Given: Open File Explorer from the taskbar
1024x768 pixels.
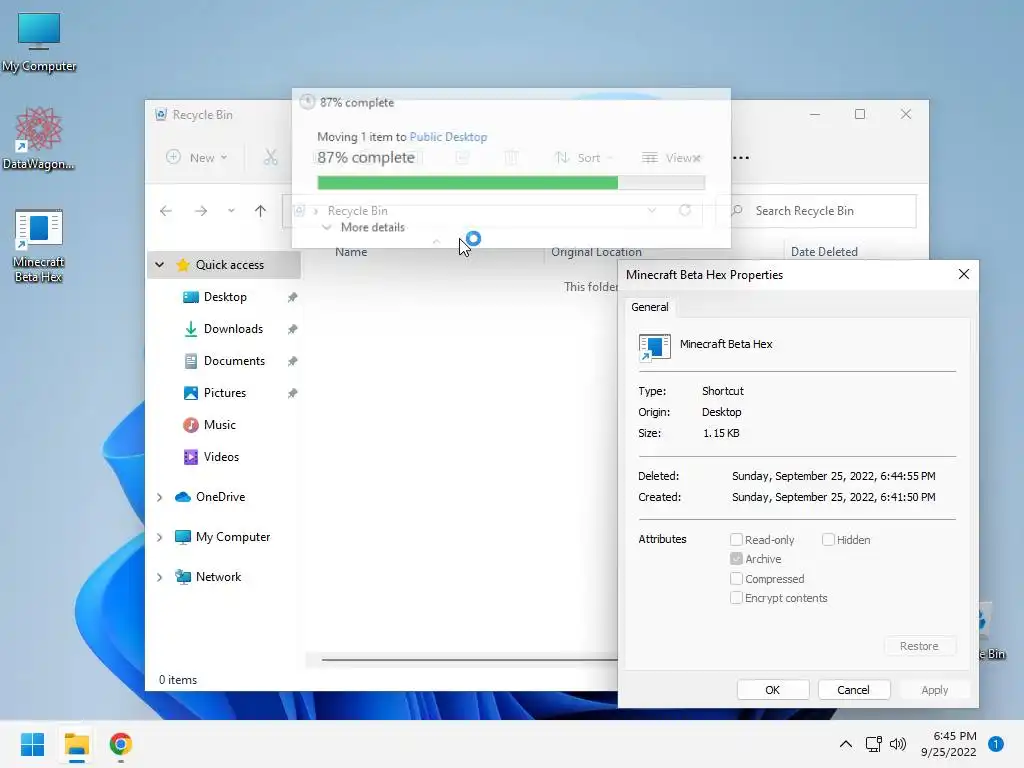Looking at the screenshot, I should [76, 744].
